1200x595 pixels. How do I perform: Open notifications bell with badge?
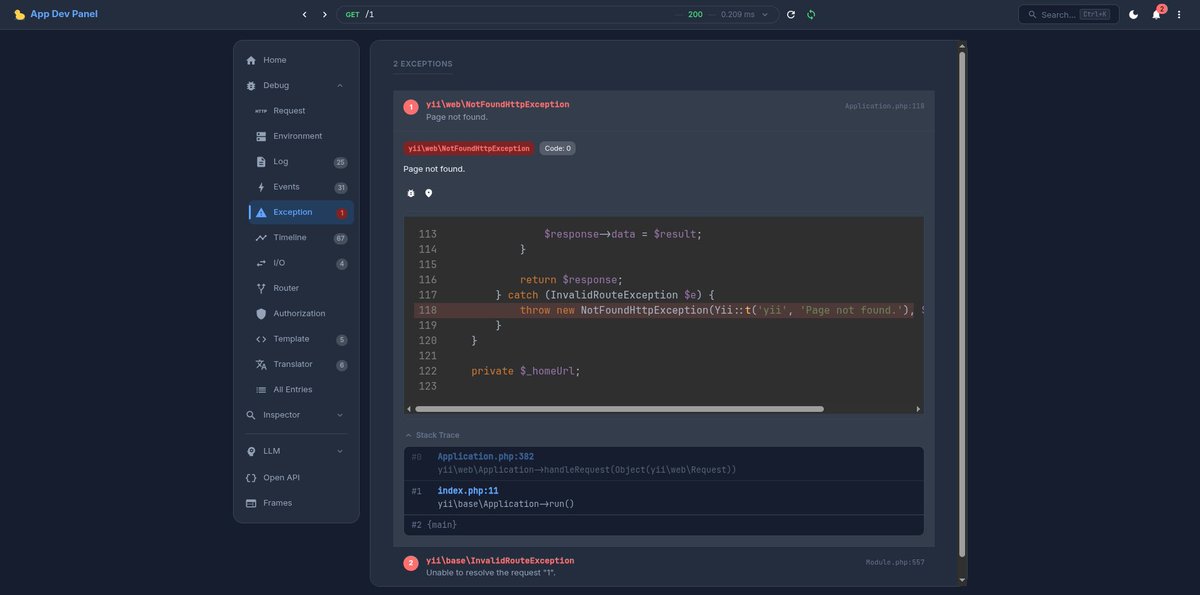1156,14
